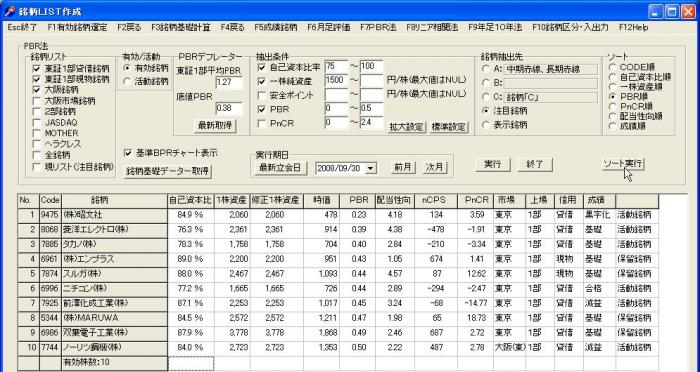Enable 安全ポイント condition checkbox
The image size is (700, 372).
click(262, 95)
